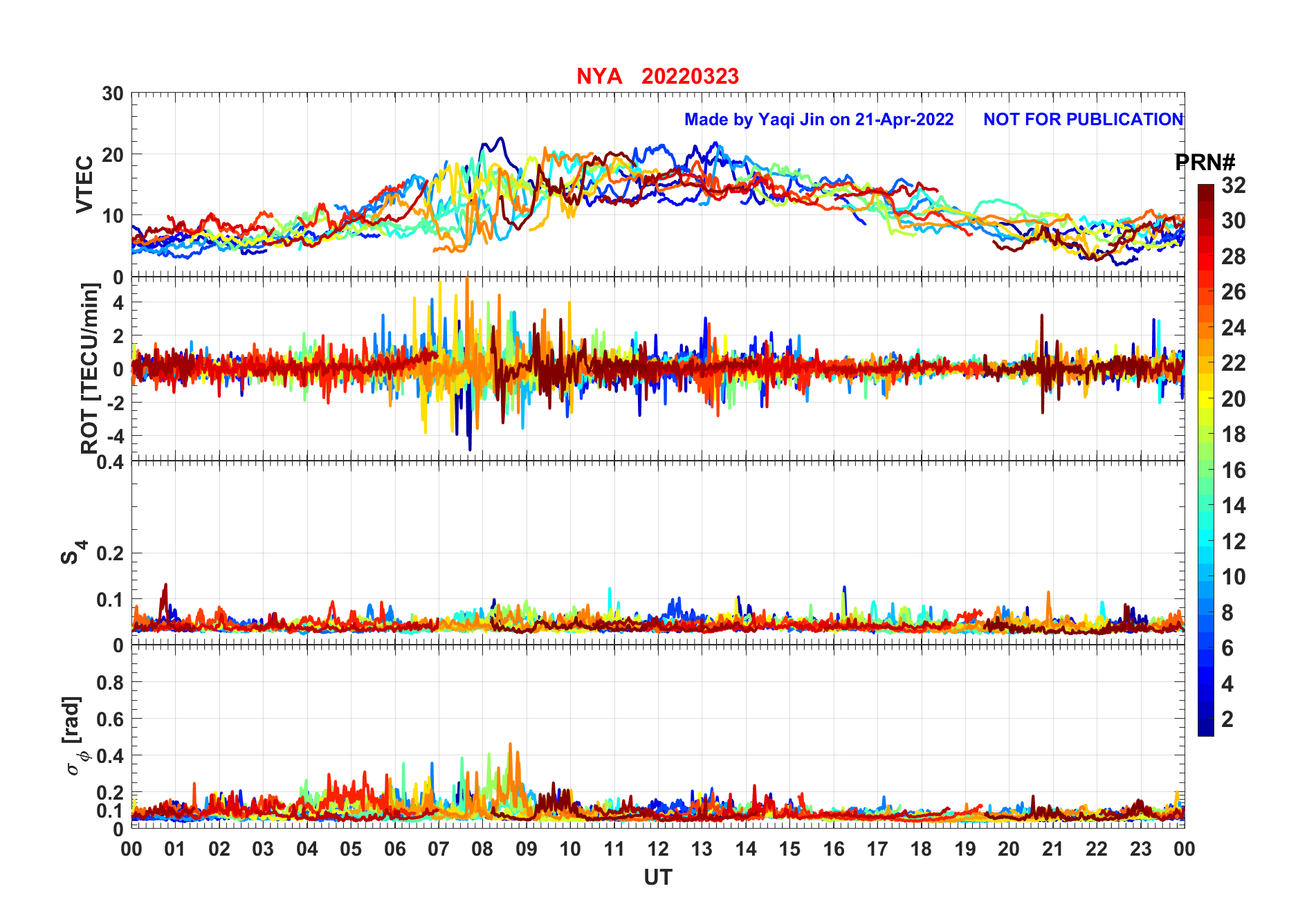Click the colorbar label 14
Image resolution: width=1316 pixels, height=920 pixels.
(1234, 506)
